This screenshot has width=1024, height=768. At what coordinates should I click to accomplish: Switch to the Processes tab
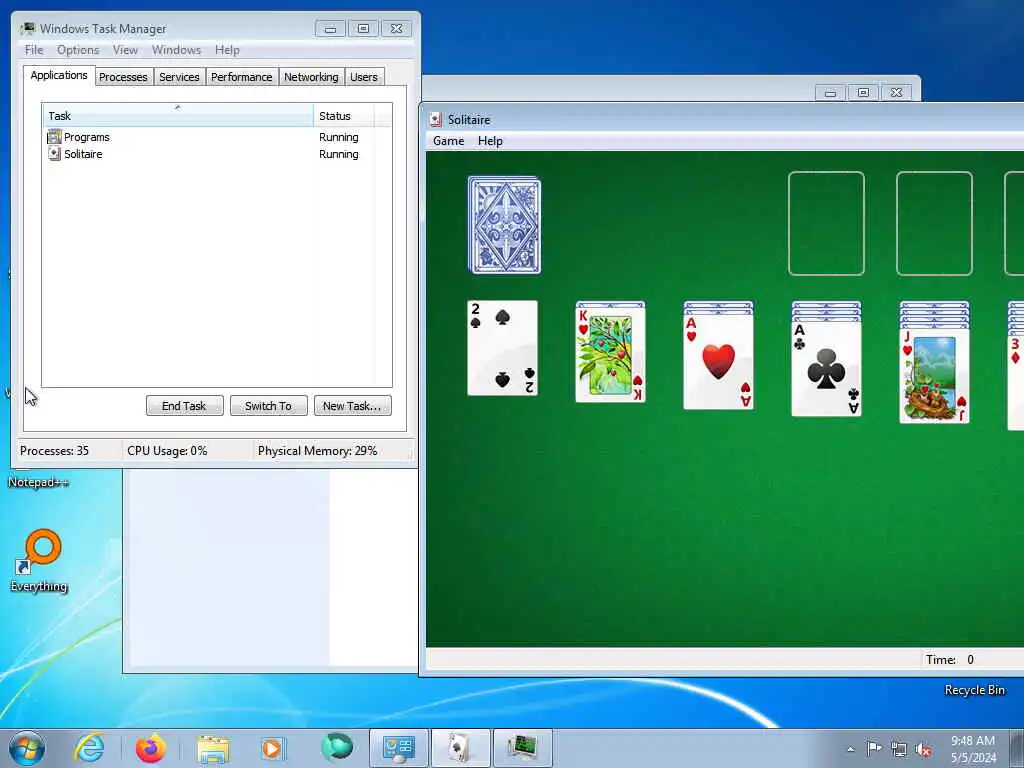[123, 77]
